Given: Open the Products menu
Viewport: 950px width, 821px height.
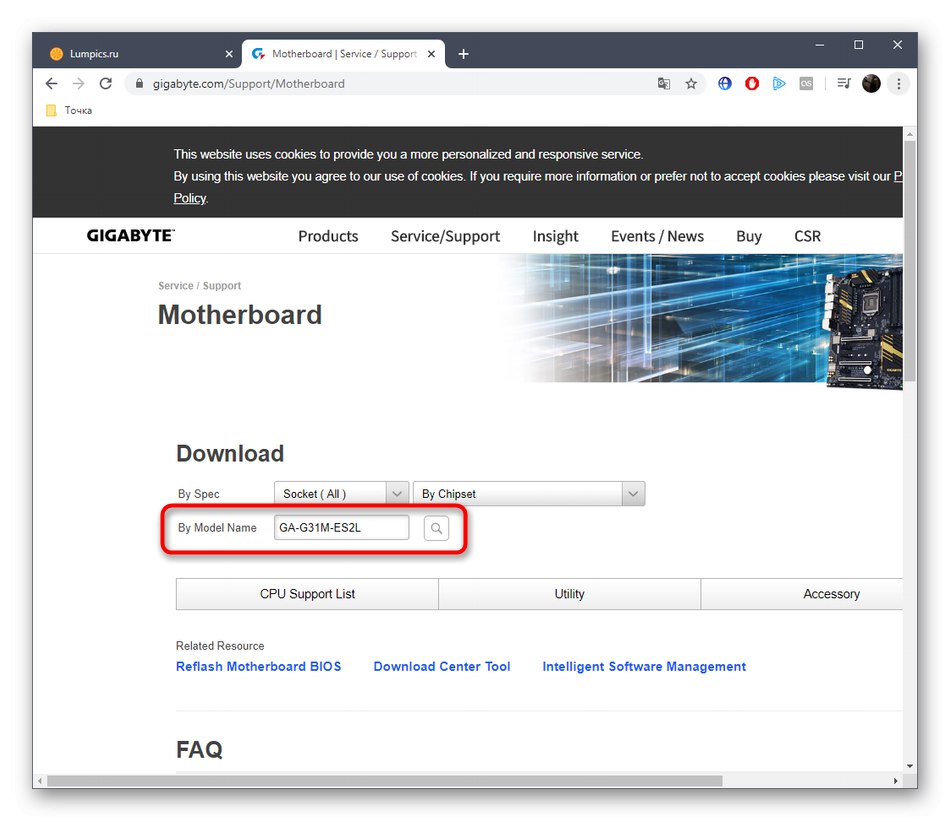Looking at the screenshot, I should click(x=328, y=236).
